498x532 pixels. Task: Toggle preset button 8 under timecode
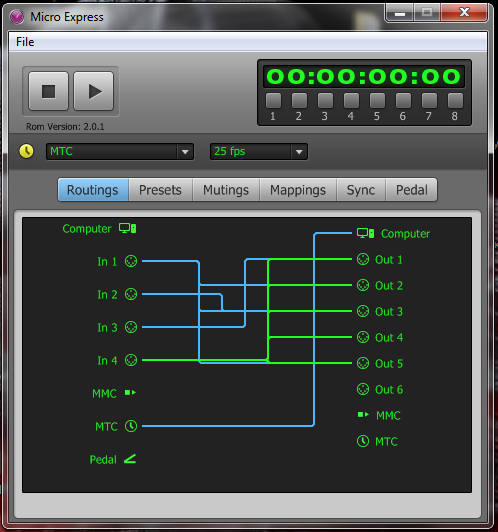pyautogui.click(x=455, y=100)
